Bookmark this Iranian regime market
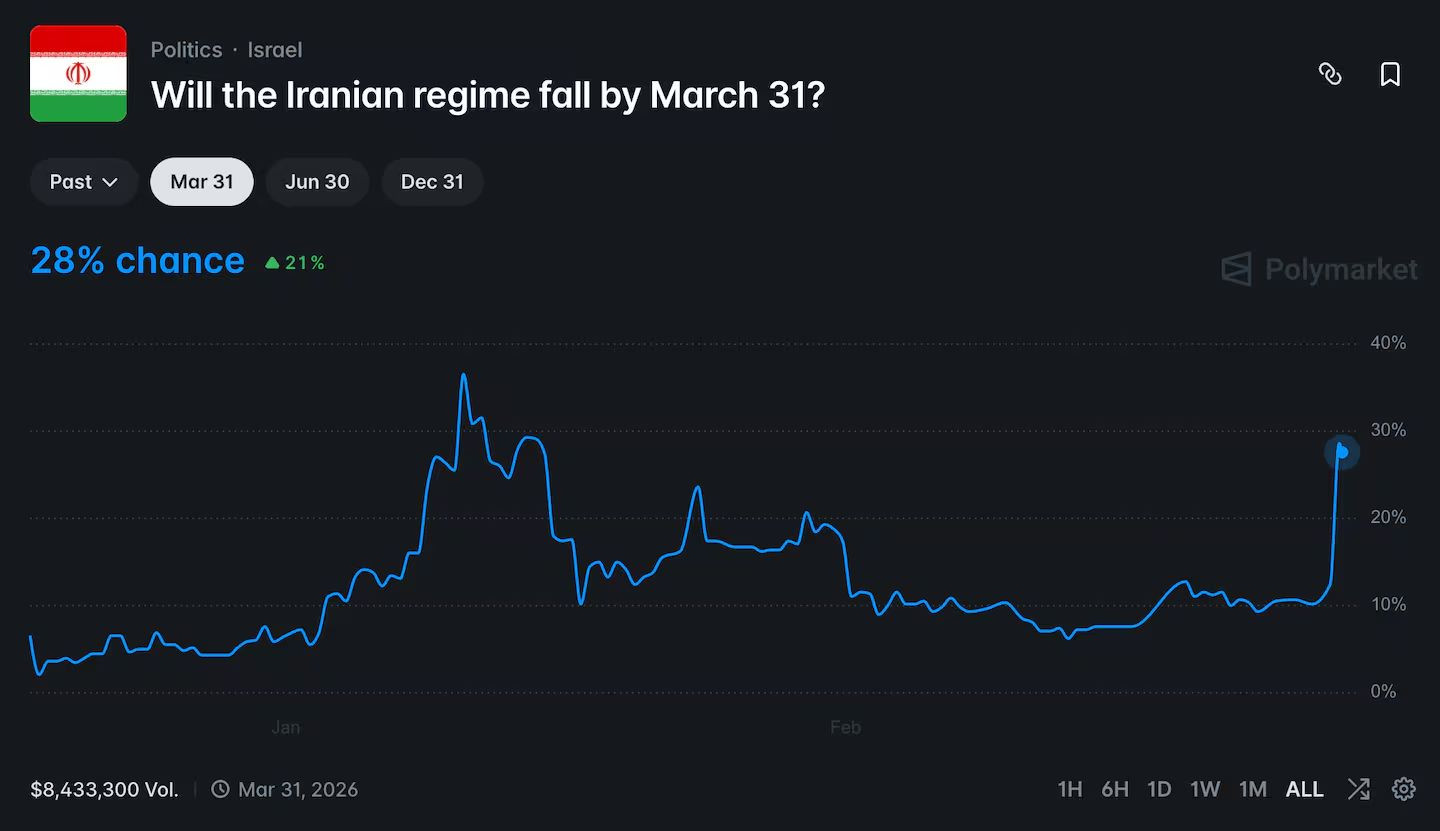 point(1390,74)
